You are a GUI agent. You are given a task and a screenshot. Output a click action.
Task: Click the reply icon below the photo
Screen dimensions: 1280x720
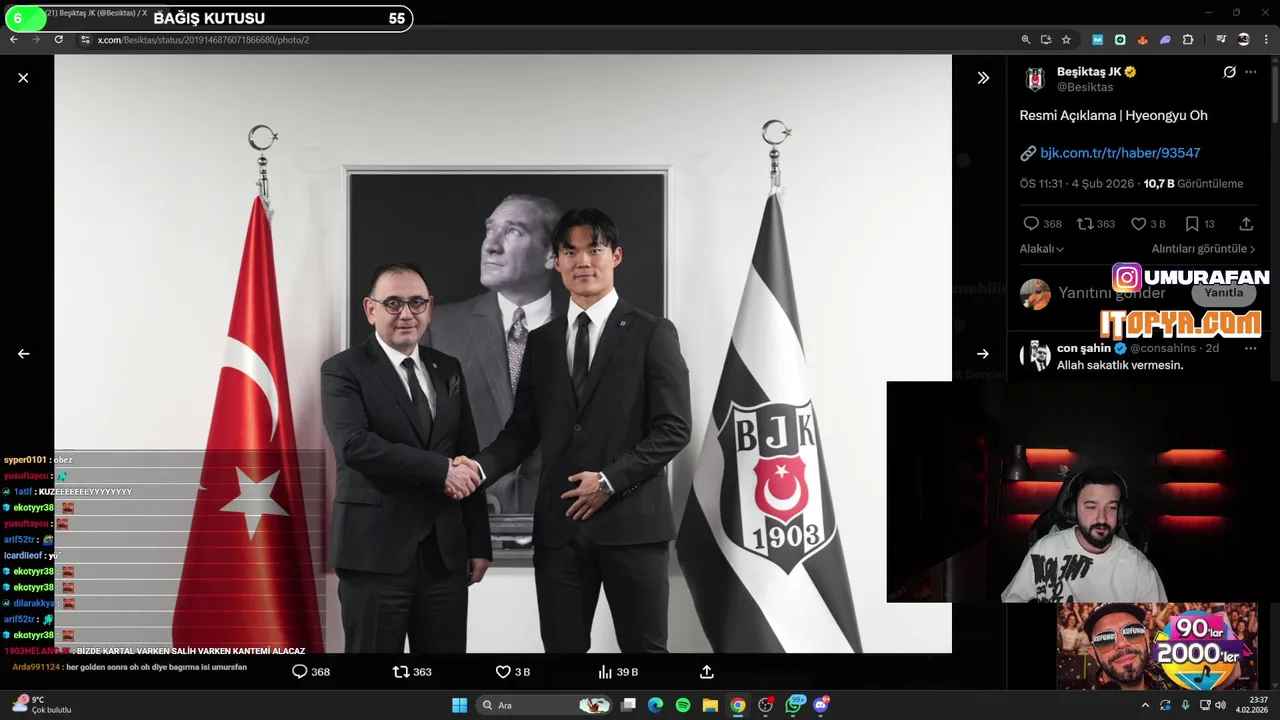tap(299, 672)
